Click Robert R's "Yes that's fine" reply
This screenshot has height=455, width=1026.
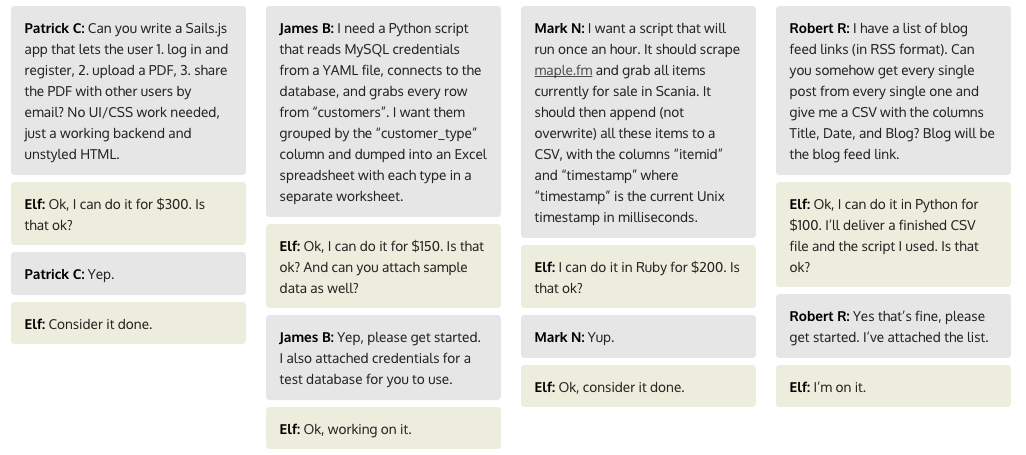[893, 326]
